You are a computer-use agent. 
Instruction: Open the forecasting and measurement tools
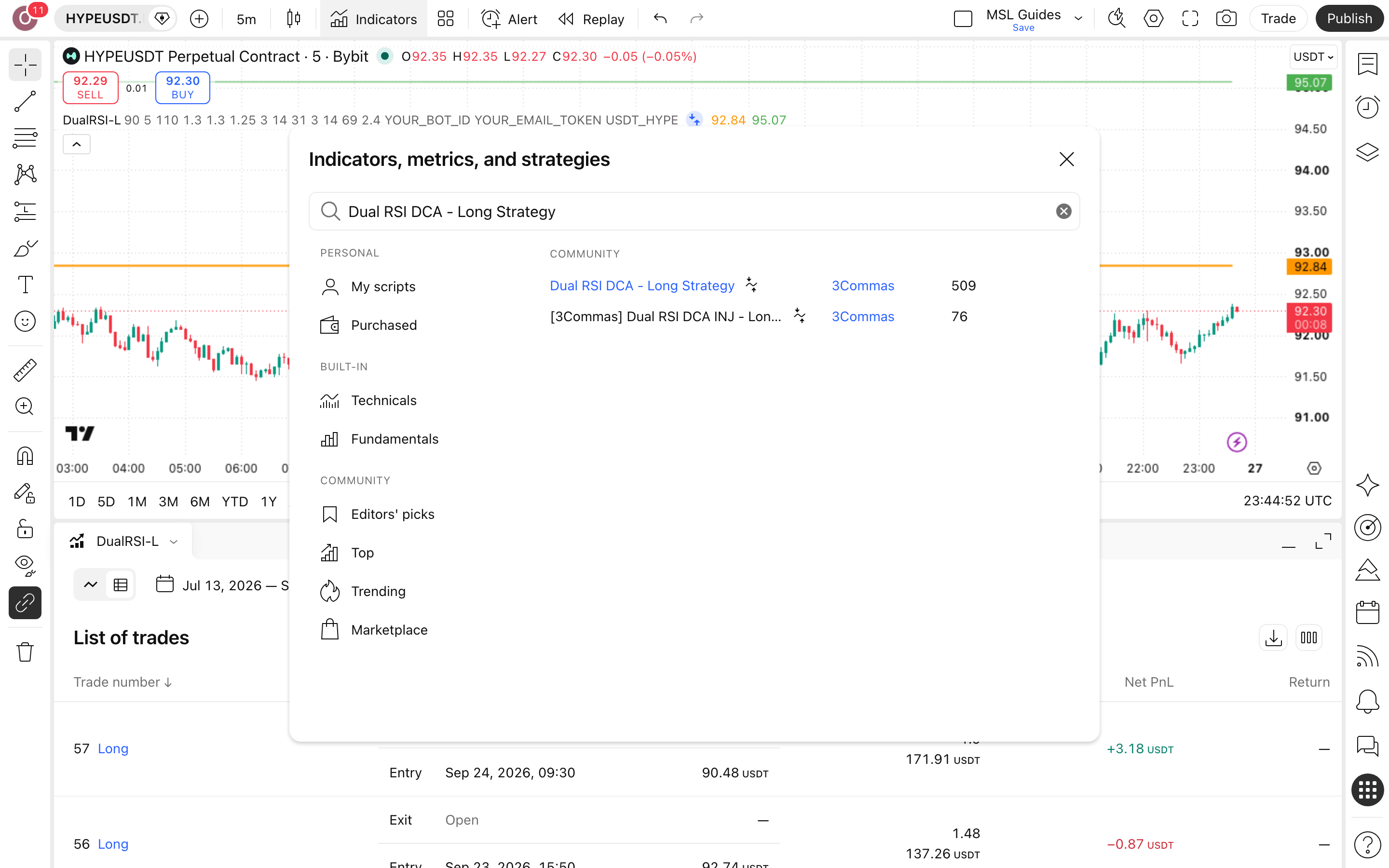tap(25, 211)
